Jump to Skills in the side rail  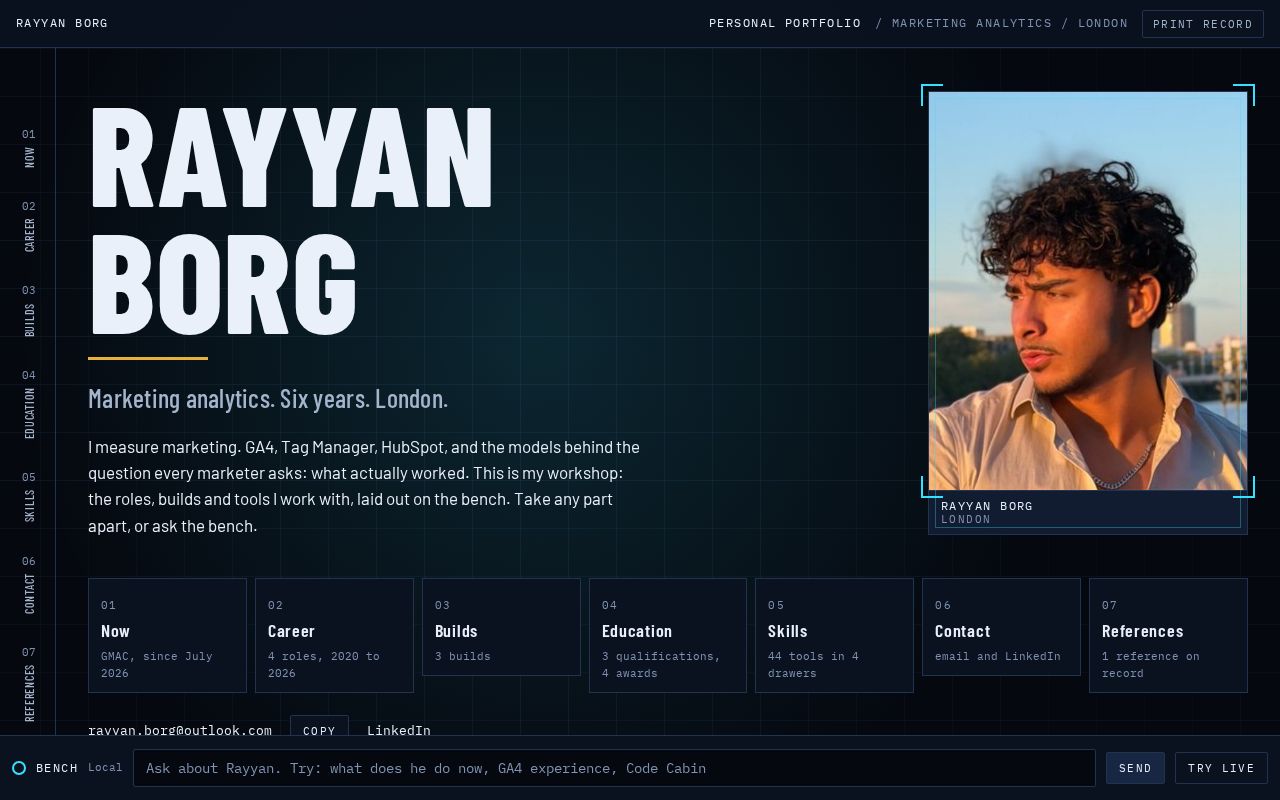click(29, 497)
